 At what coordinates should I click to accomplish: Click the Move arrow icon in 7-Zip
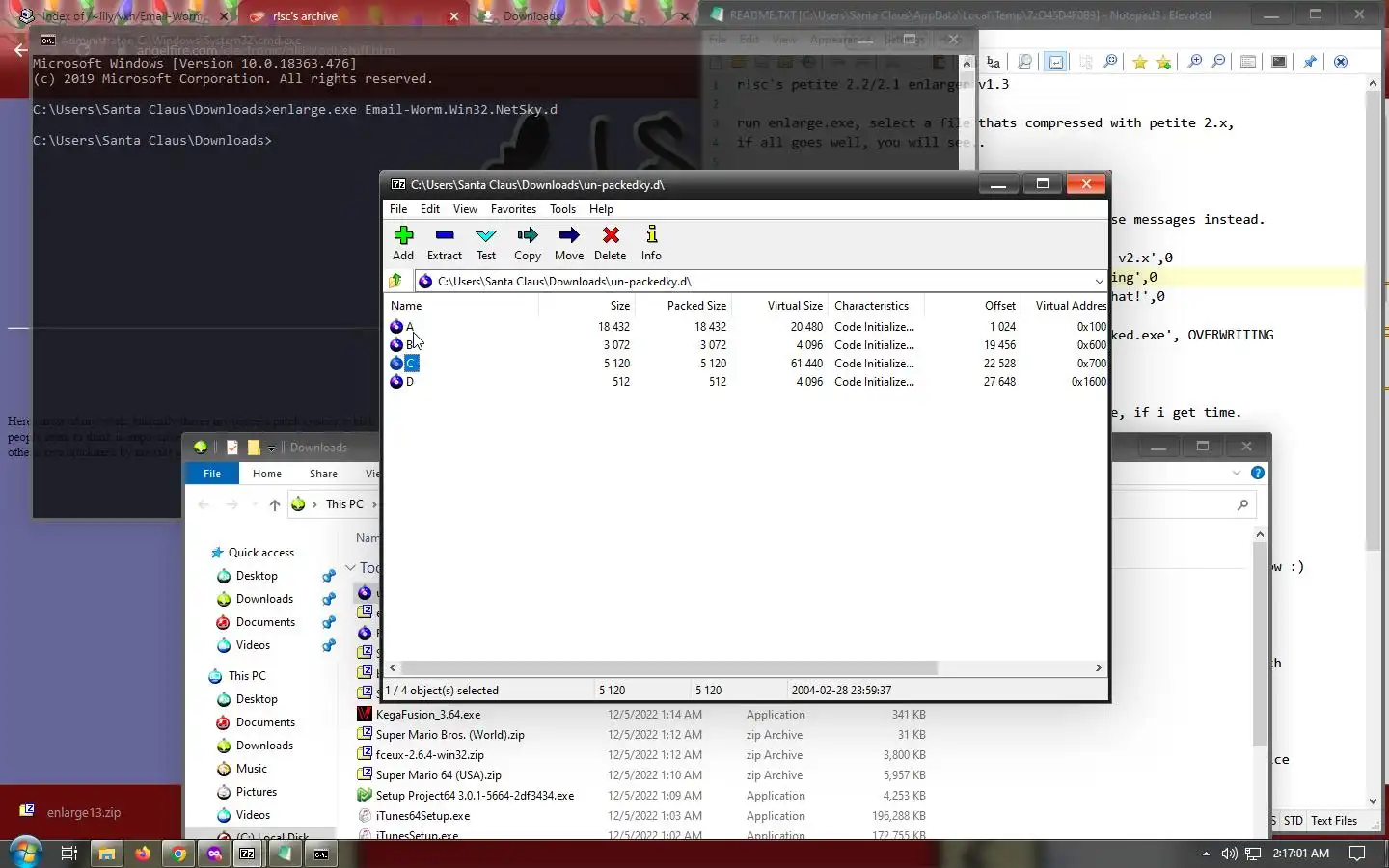click(569, 243)
